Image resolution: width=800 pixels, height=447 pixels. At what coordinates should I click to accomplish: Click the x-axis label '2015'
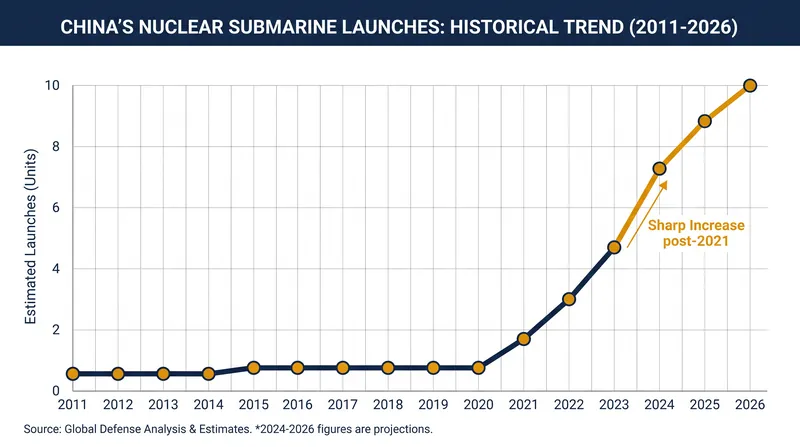(x=254, y=405)
